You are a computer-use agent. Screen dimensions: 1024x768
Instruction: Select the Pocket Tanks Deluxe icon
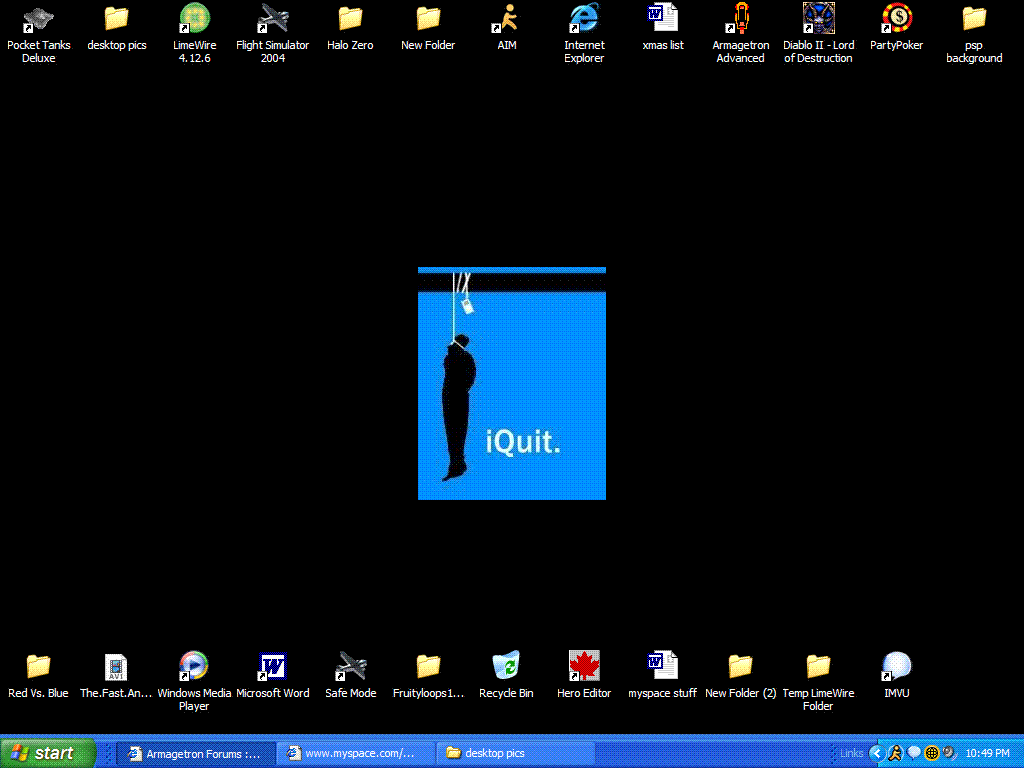pos(38,19)
